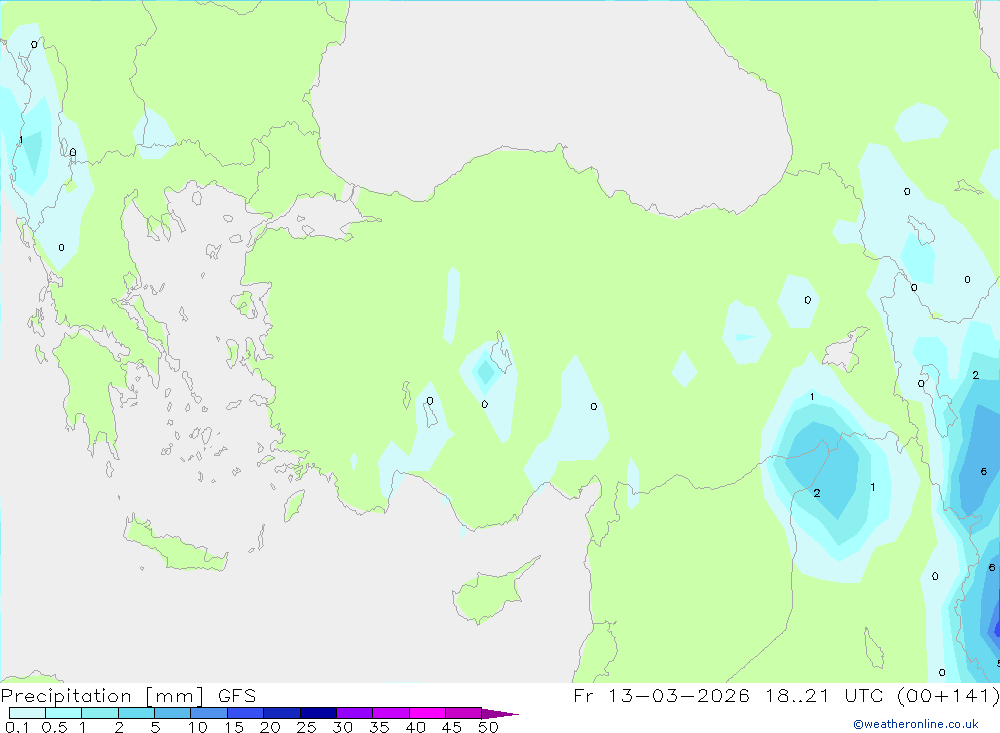Screen dimensions: 1000x733
Task: Pick the 40–45 mm bright magenta legend swatch
Action: (x=427, y=713)
